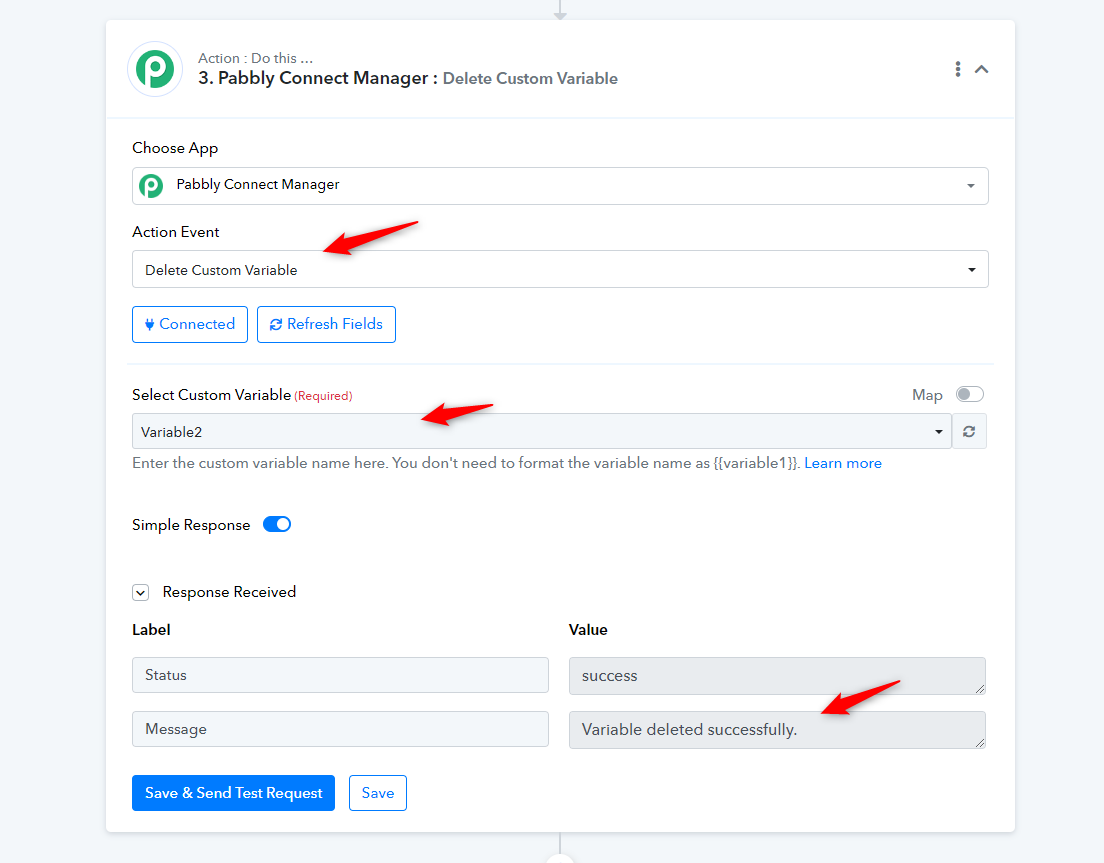1104x863 pixels.
Task: Open the Learn more link
Action: 843,463
